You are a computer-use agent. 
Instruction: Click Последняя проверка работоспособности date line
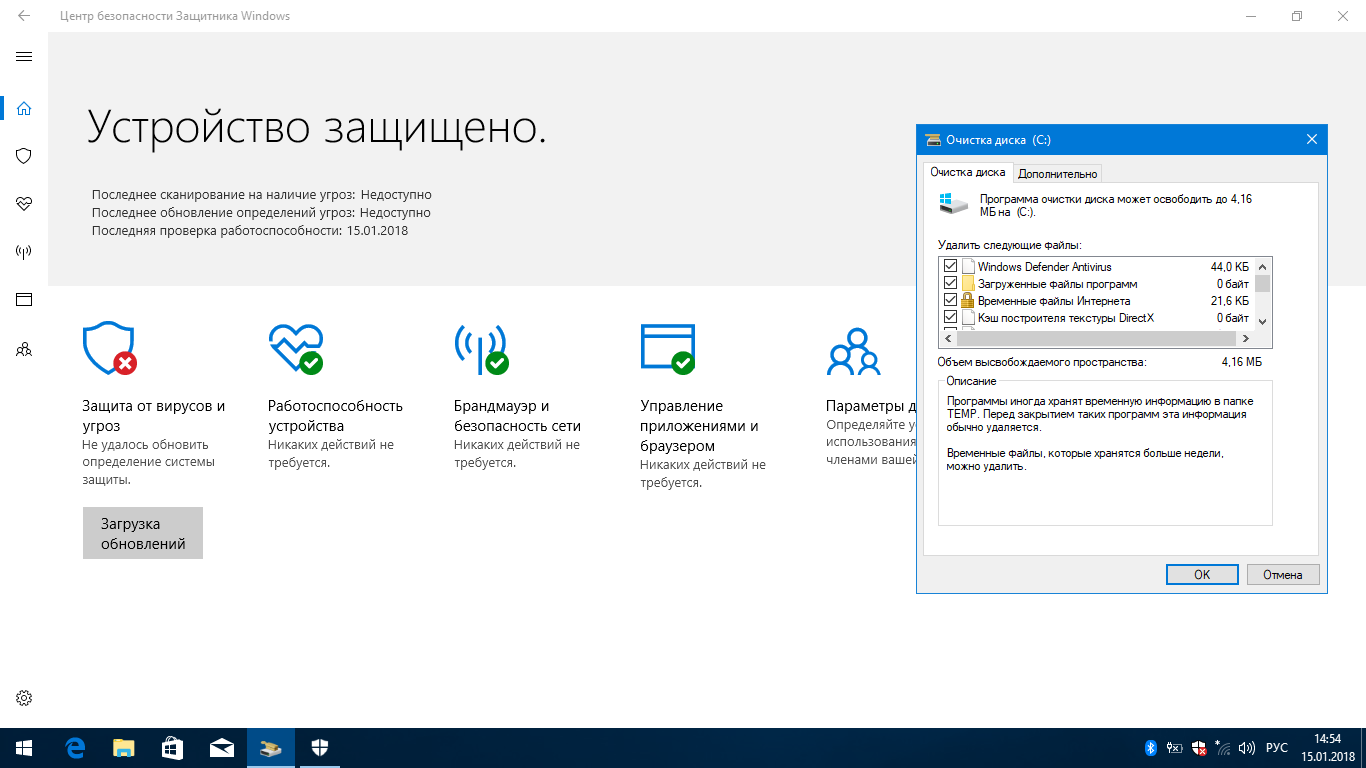(250, 231)
